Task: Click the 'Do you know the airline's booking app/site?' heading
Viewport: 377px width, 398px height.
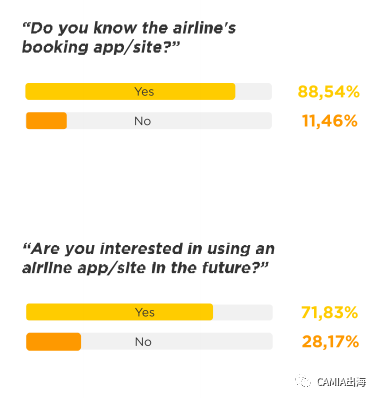Action: [129, 37]
